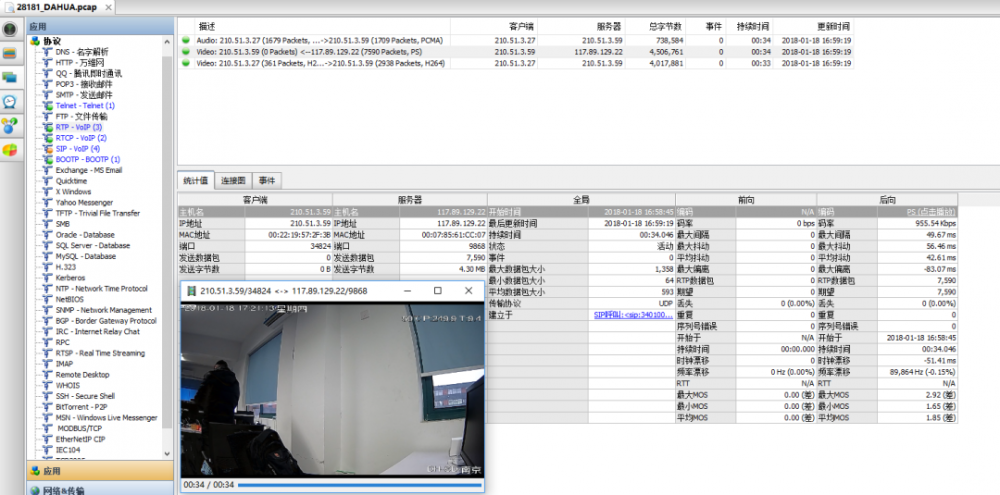This screenshot has height=495, width=1000.
Task: Close the 28181_DAHUA.pcap tab
Action: pos(108,8)
